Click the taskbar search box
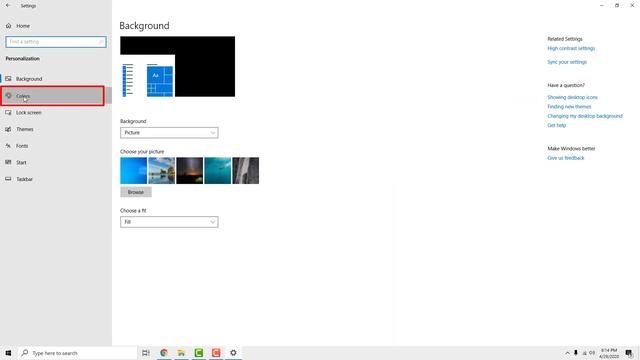Screen dimensions: 640x360 coord(77,353)
